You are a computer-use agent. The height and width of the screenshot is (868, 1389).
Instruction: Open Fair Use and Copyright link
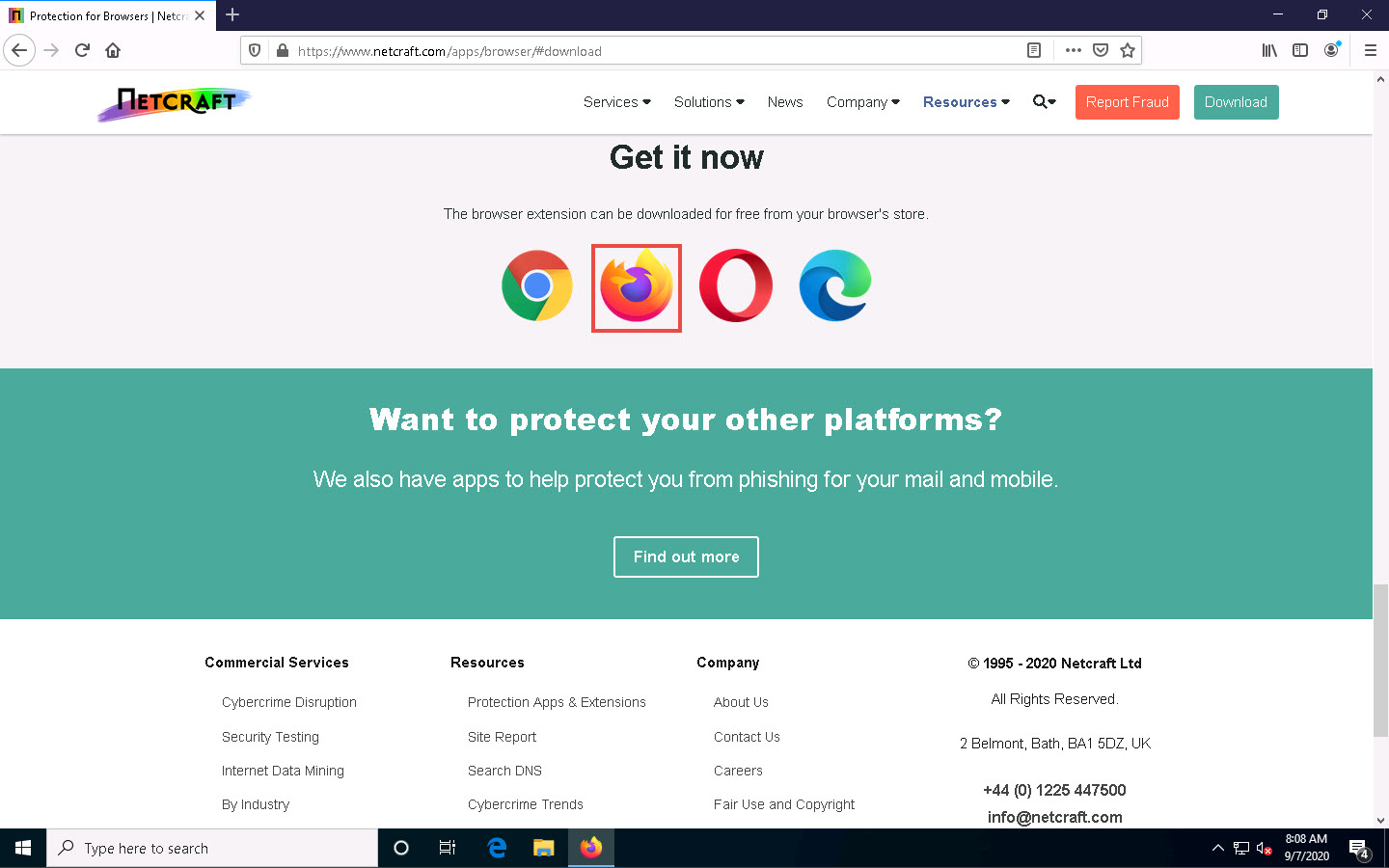784,804
